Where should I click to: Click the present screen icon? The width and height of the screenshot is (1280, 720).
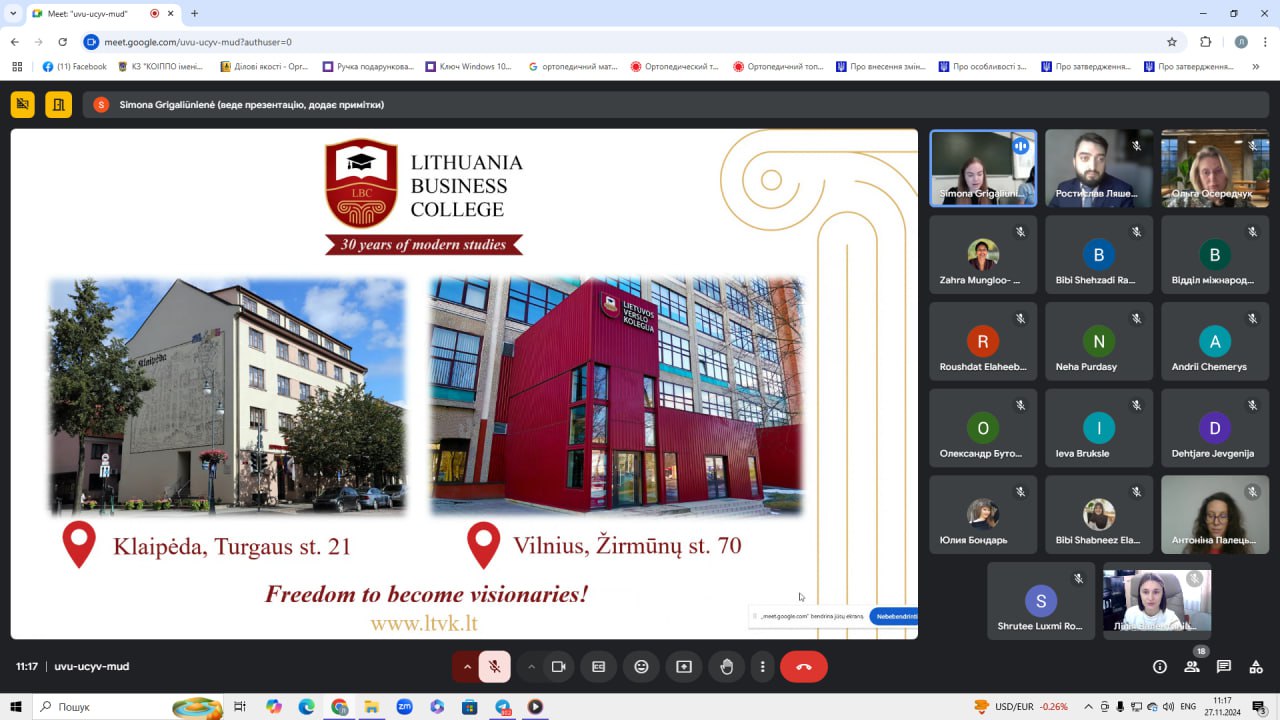click(x=684, y=667)
